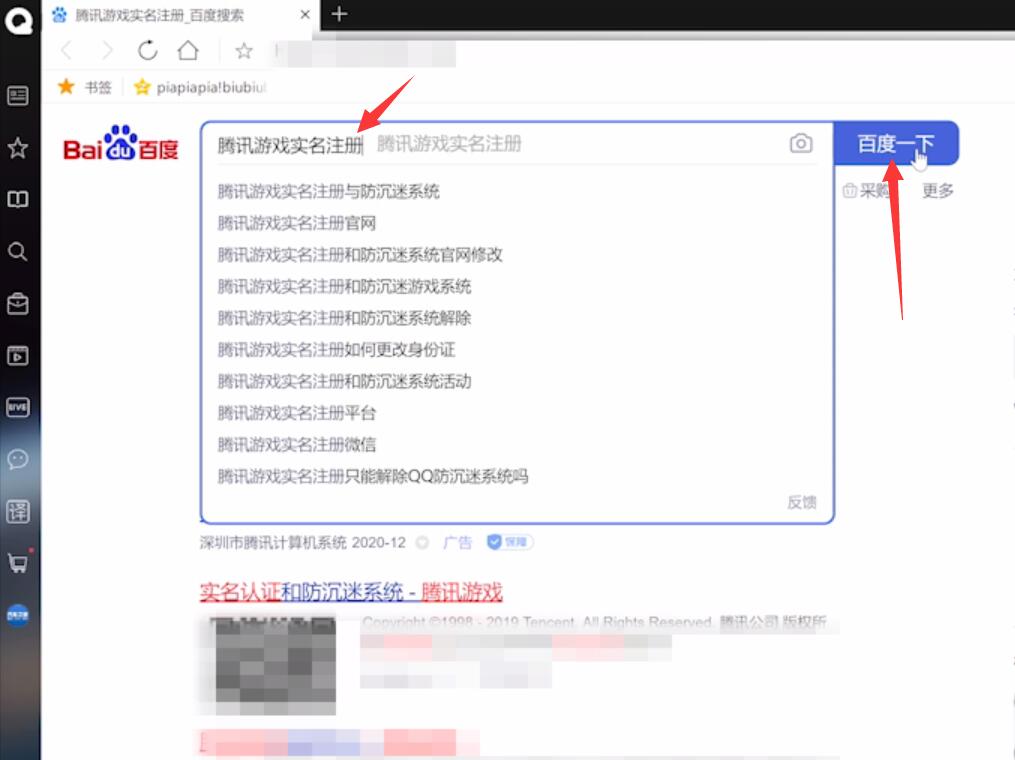Choose suggestion ending with QQ防沉迷系统吗
The height and width of the screenshot is (760, 1015).
click(x=373, y=476)
